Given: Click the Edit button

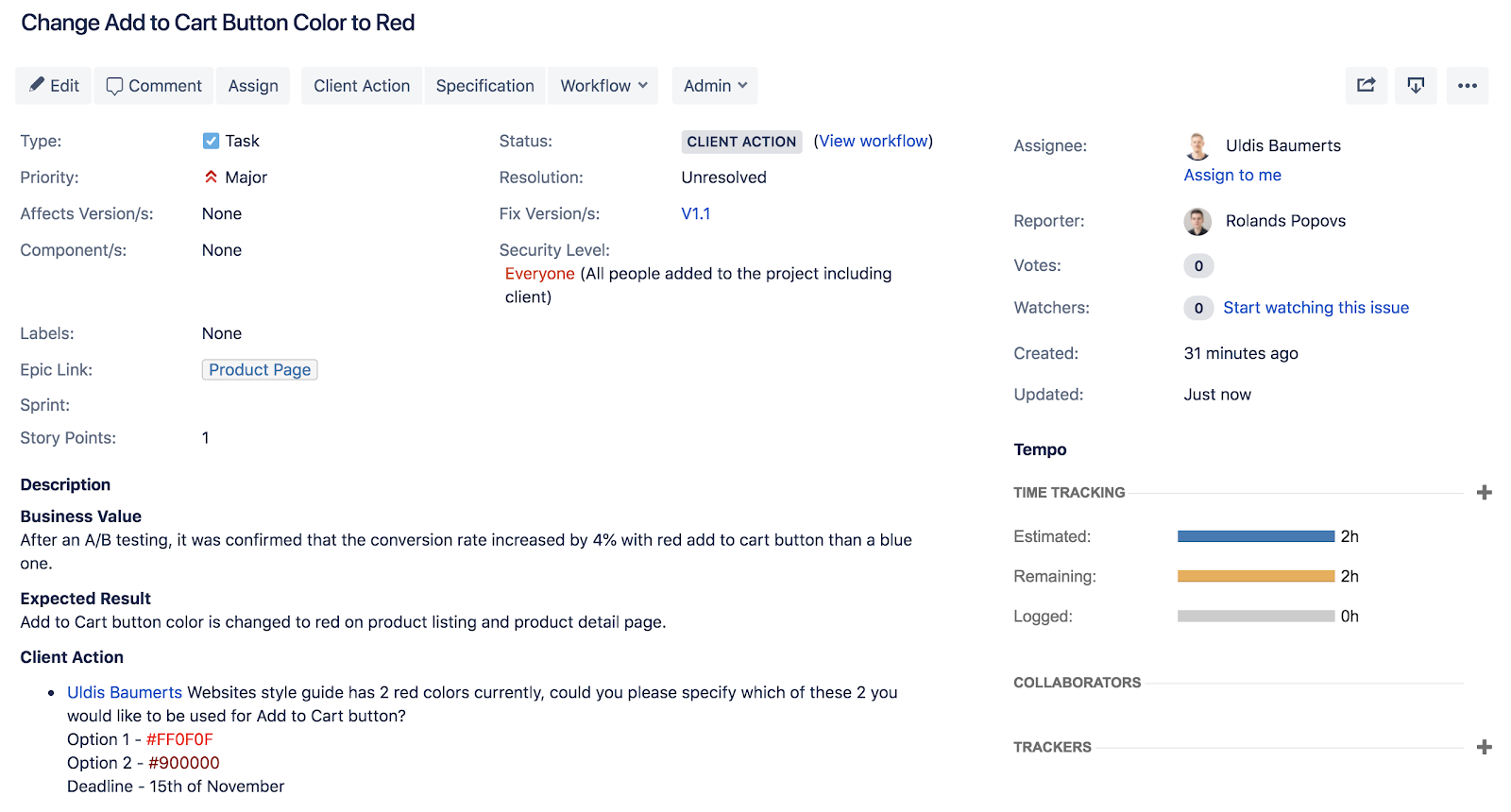Looking at the screenshot, I should point(54,86).
